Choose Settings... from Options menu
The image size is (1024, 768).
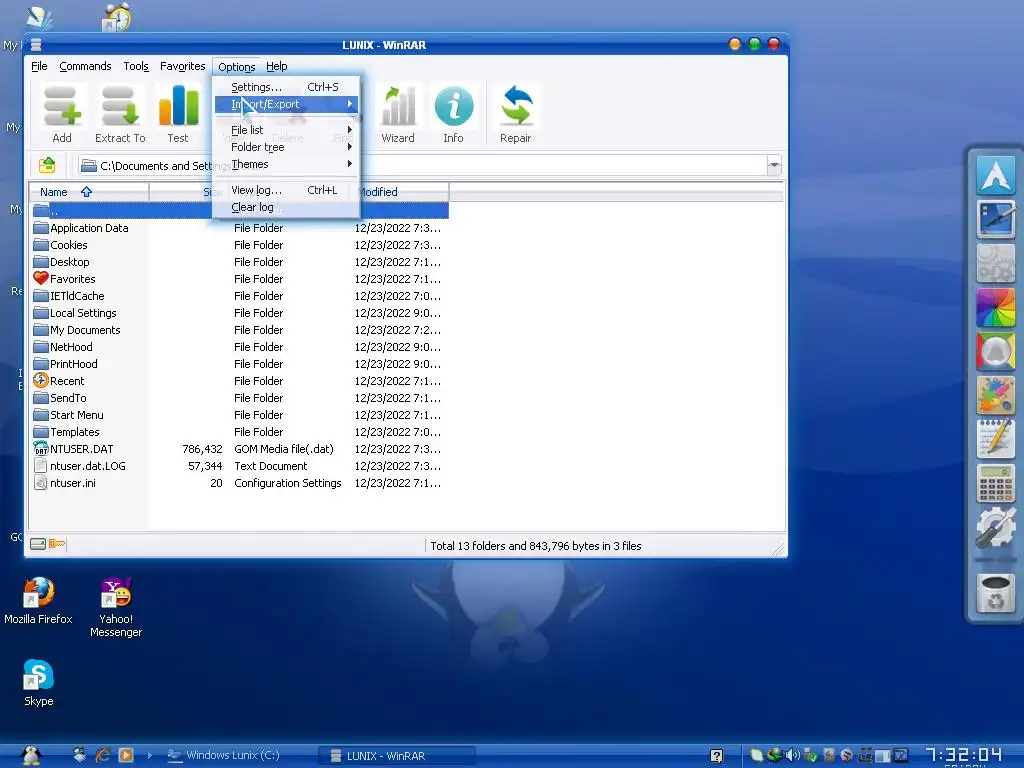tap(287, 87)
